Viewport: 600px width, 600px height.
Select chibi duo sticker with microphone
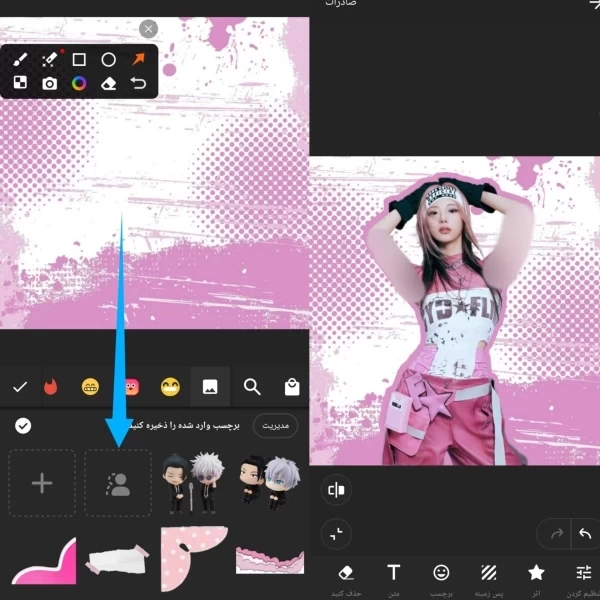coord(194,483)
